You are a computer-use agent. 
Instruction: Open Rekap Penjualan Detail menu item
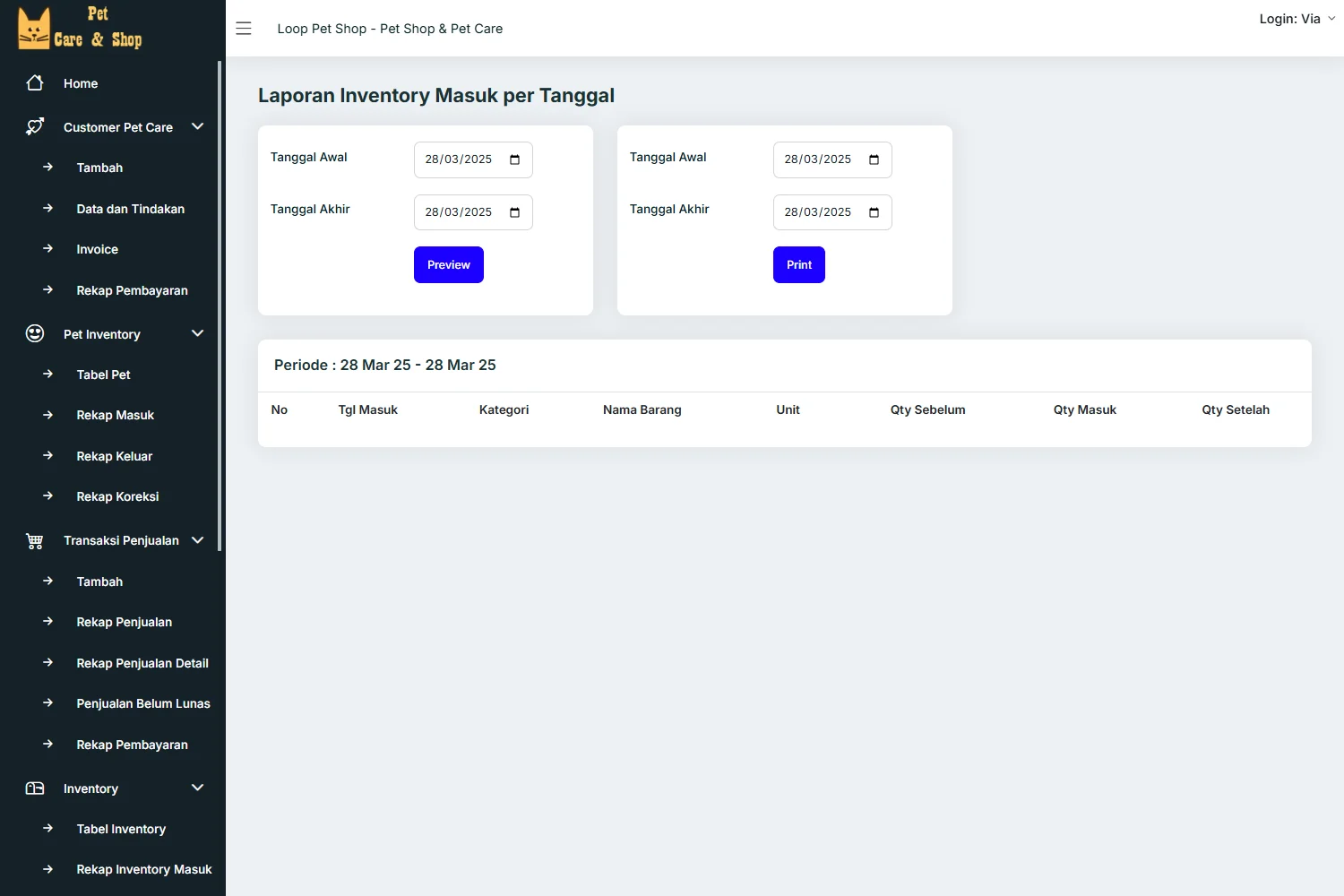(x=142, y=663)
